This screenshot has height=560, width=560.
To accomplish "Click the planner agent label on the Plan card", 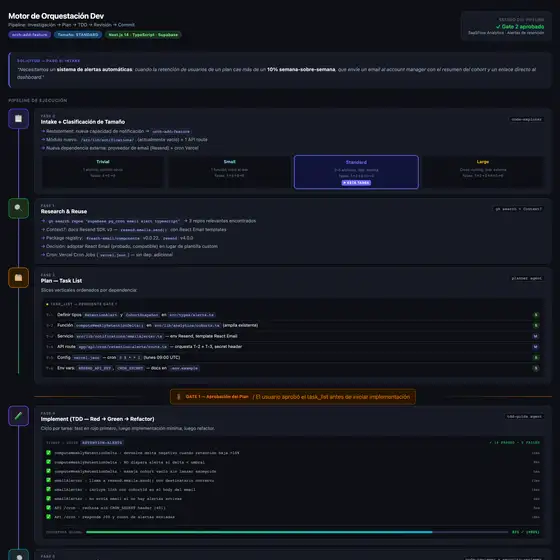I will coord(526,278).
